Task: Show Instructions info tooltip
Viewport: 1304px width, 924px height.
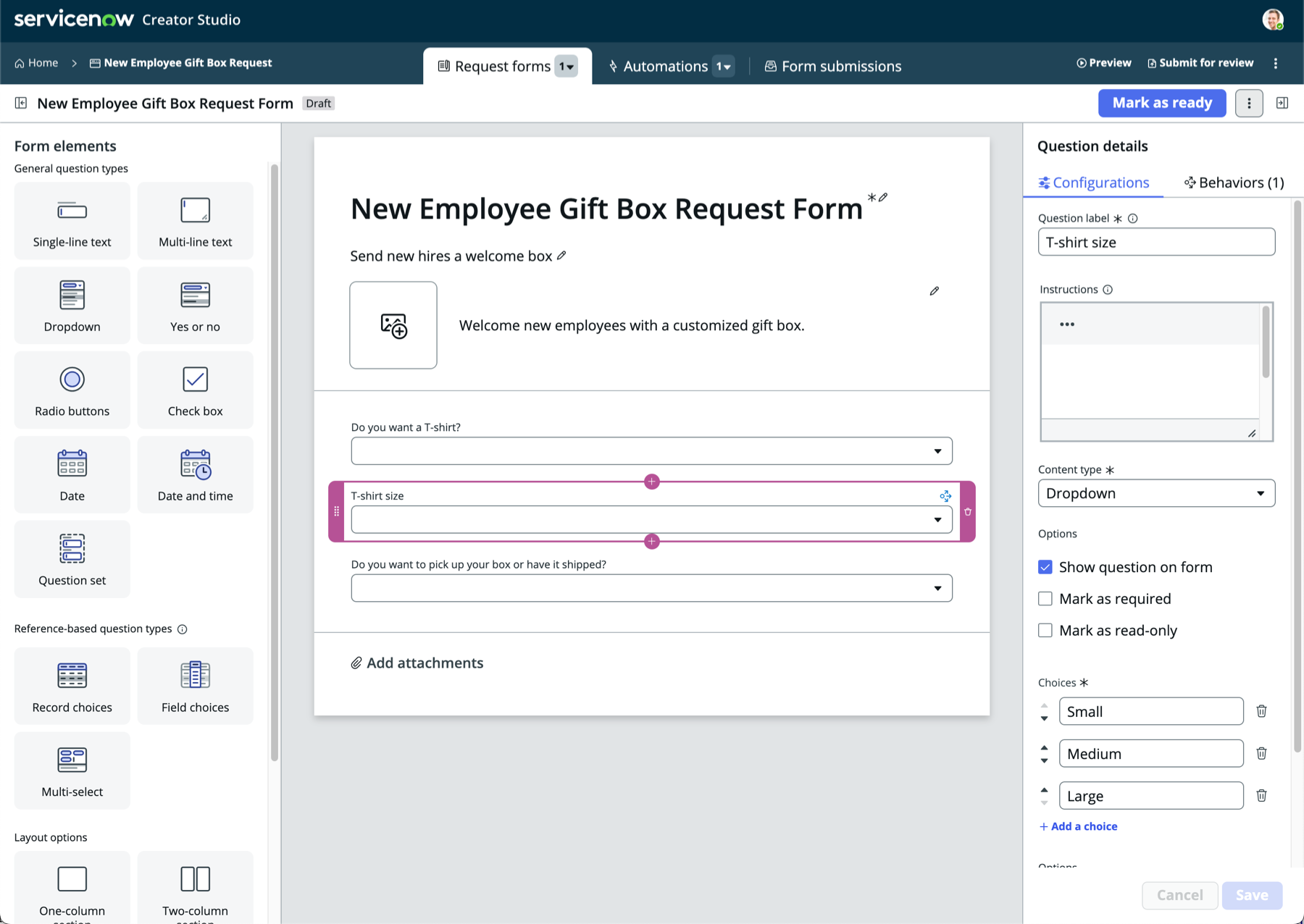Action: coord(1108,290)
